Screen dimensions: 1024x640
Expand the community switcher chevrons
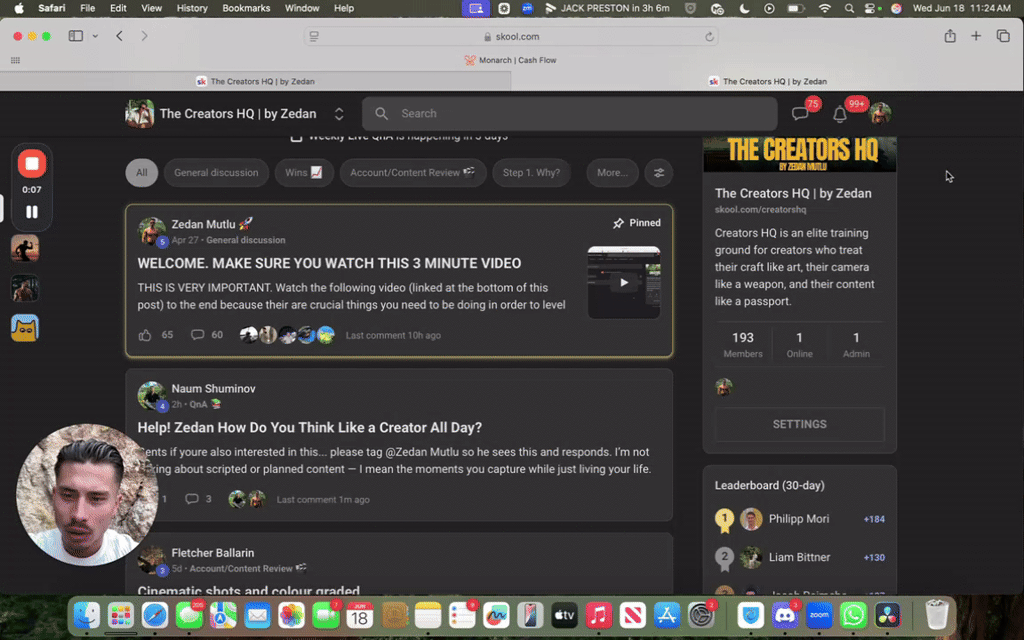339,114
